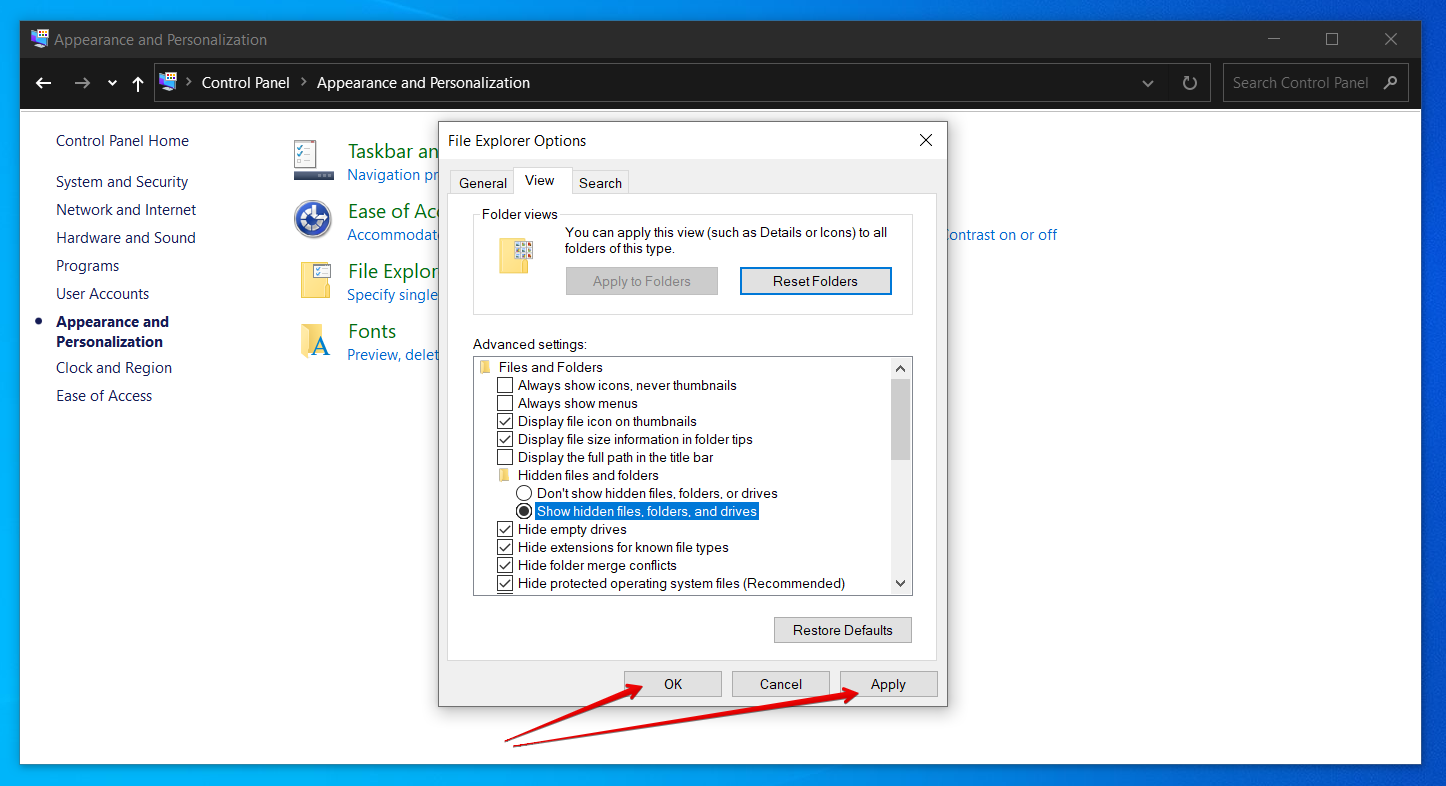Switch to the Search tab
This screenshot has height=786, width=1446.
pyautogui.click(x=600, y=182)
